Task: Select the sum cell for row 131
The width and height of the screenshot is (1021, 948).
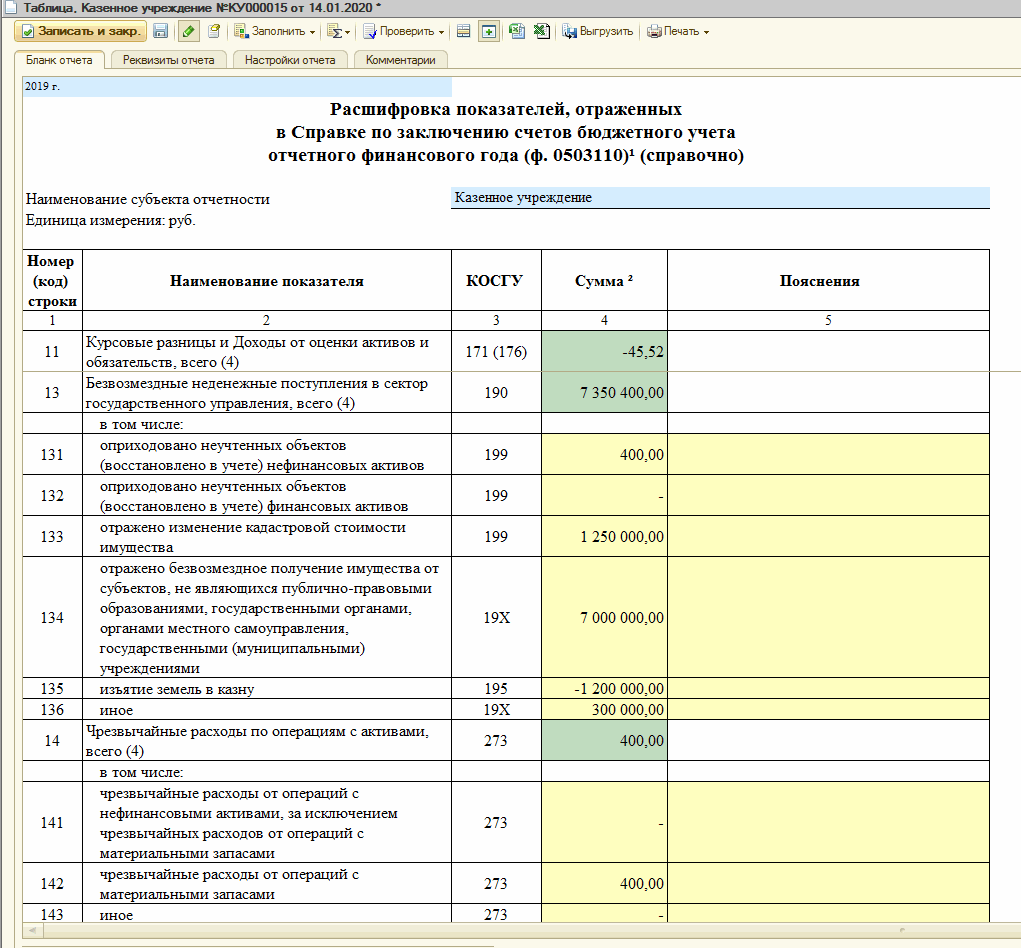Action: pyautogui.click(x=604, y=455)
